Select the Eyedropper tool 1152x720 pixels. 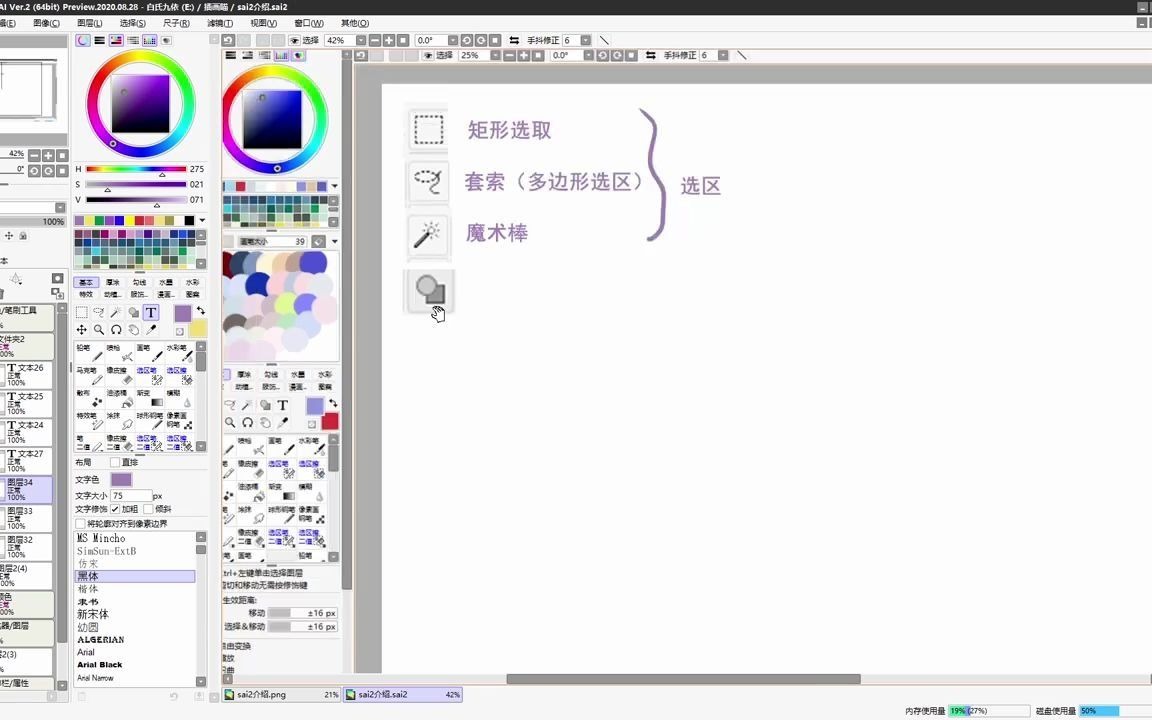pos(151,329)
